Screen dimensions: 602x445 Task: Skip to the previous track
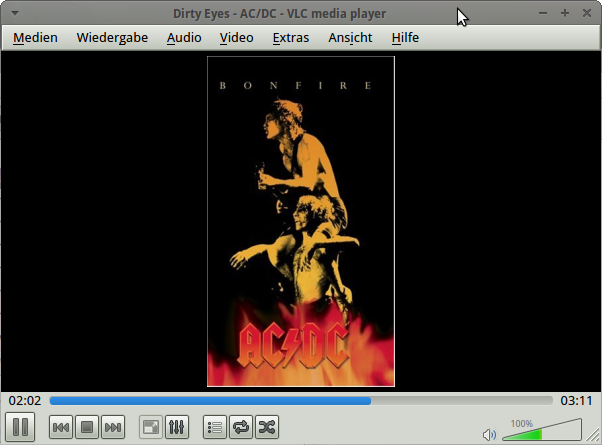(x=61, y=427)
